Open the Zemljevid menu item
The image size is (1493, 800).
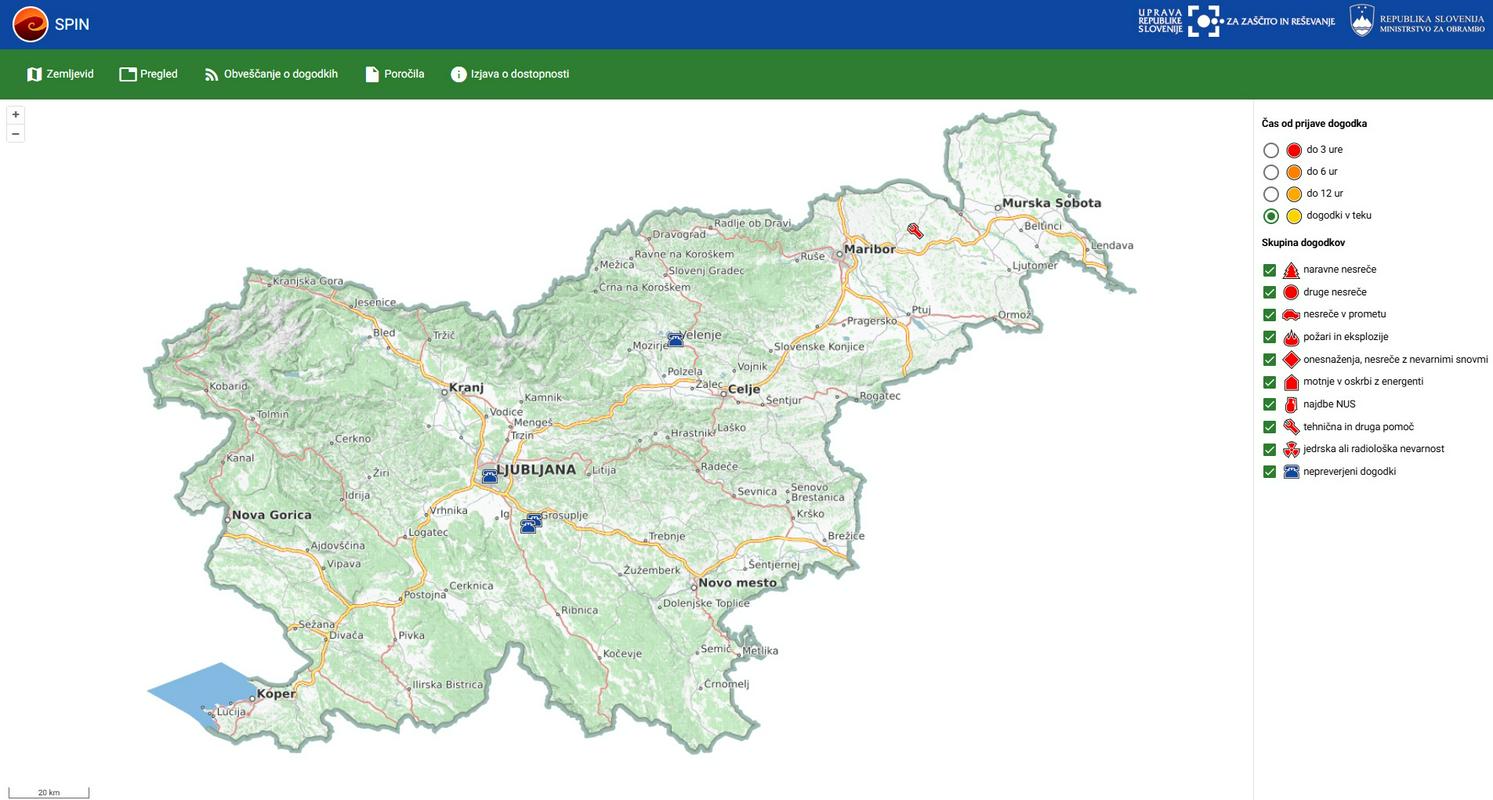(60, 74)
